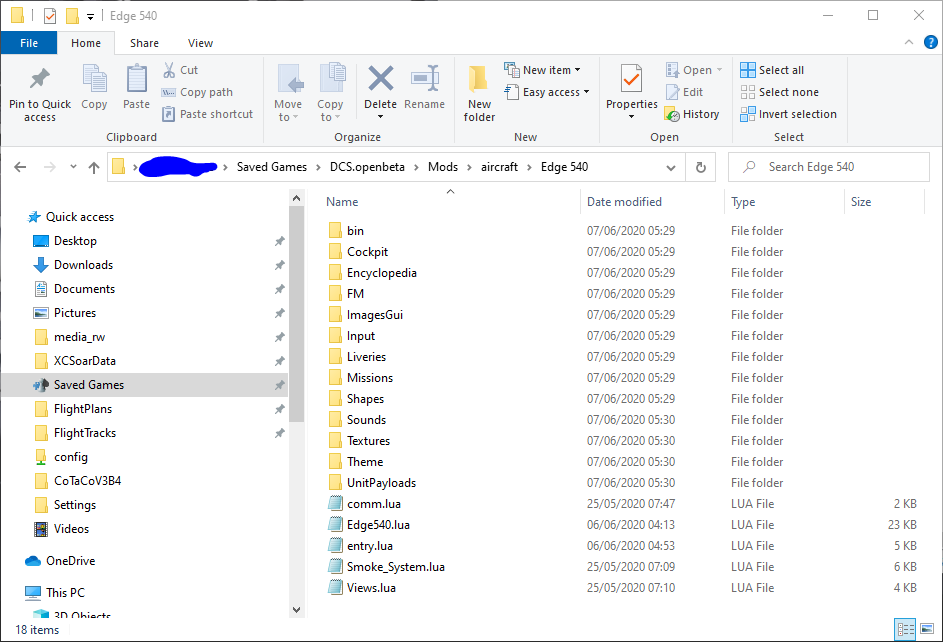This screenshot has width=943, height=642.
Task: Toggle pin next to XCSoarData
Action: pos(279,361)
